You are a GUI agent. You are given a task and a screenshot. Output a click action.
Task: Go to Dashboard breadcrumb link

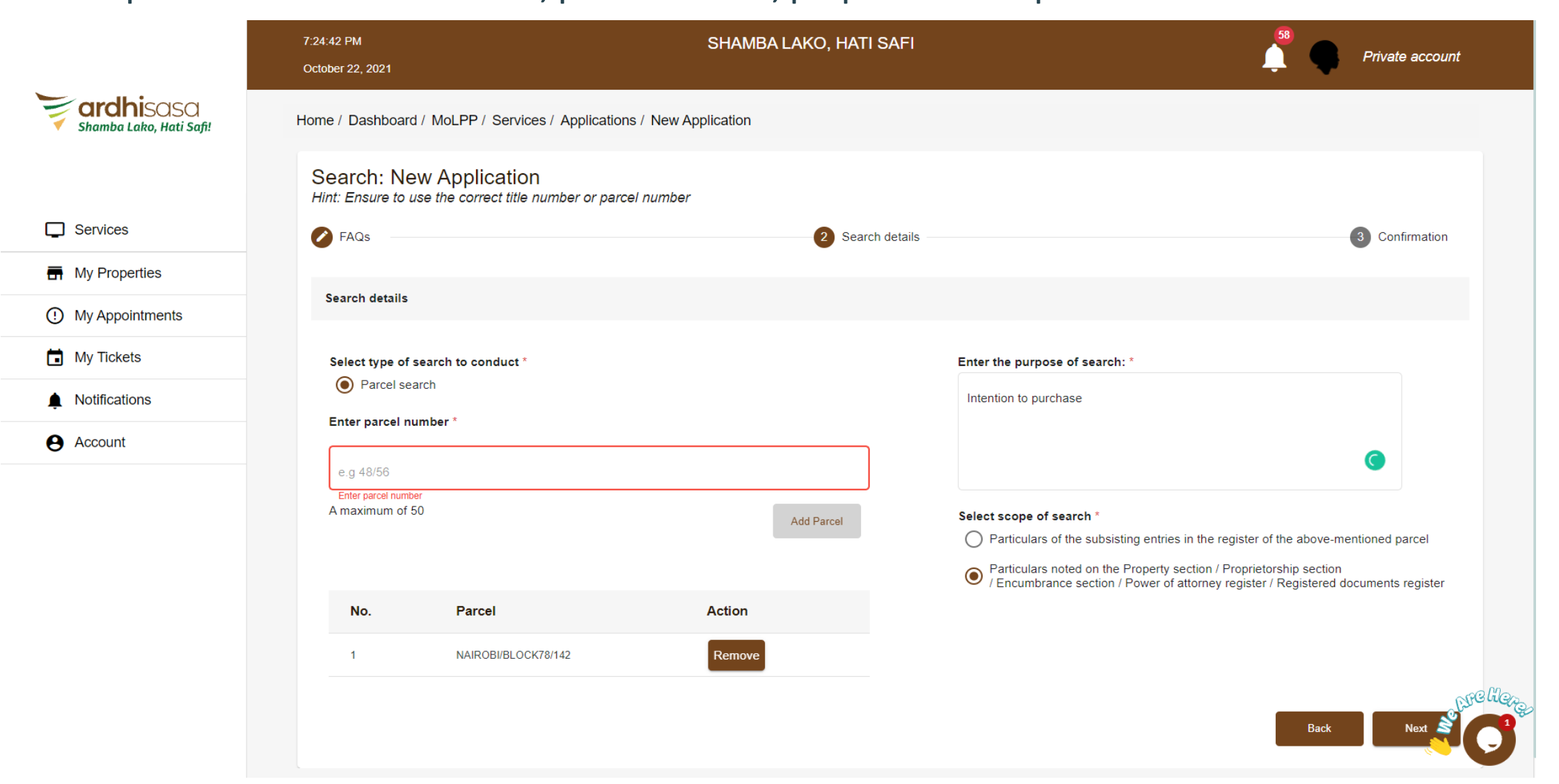(382, 120)
